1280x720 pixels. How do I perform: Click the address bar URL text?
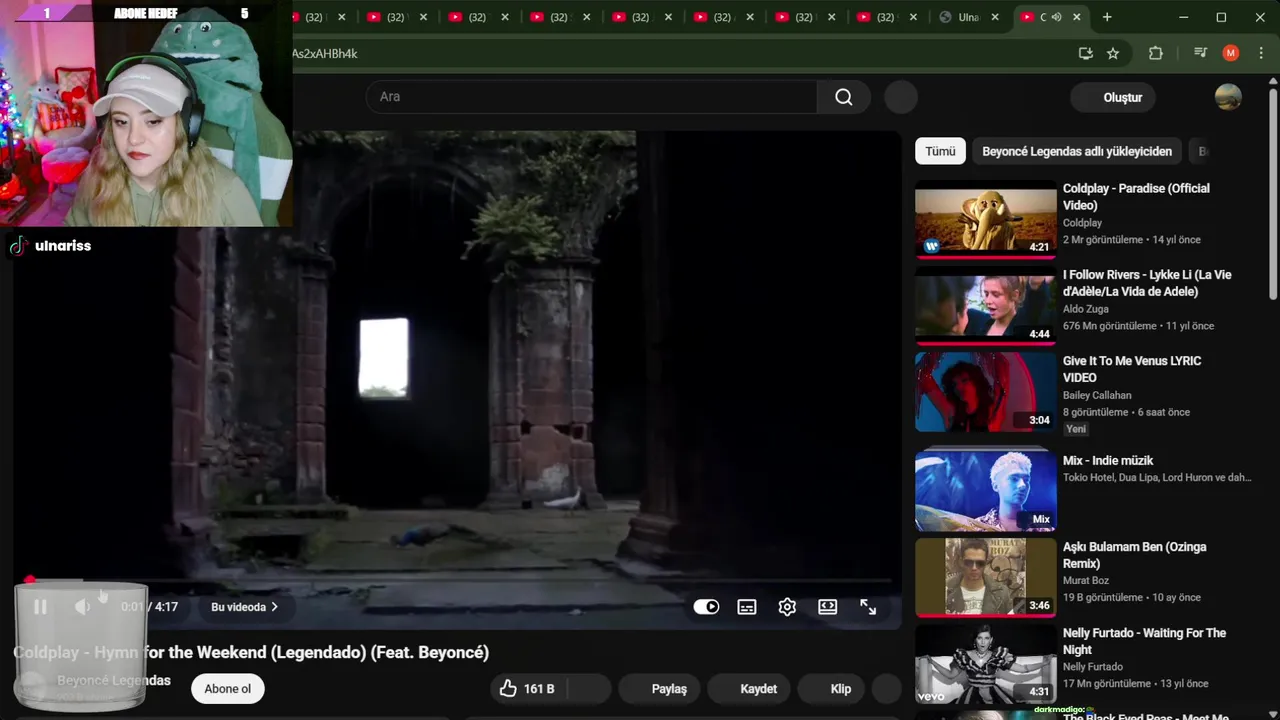click(324, 53)
